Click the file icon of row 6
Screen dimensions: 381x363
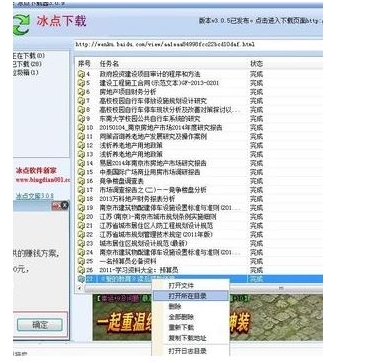81,92
